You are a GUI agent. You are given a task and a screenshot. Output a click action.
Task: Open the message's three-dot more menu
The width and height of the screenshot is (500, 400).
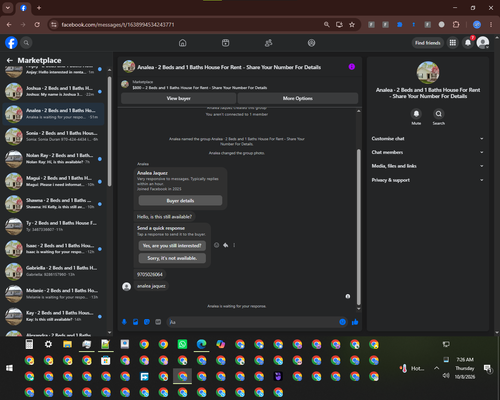tap(234, 245)
